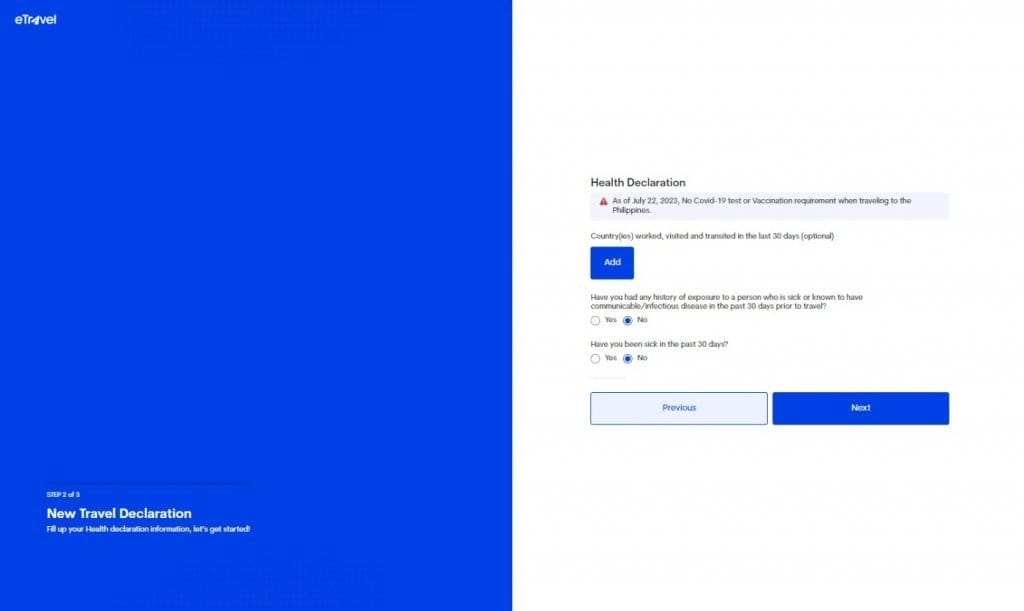1024x611 pixels.
Task: Proceed with the Next button
Action: [860, 408]
